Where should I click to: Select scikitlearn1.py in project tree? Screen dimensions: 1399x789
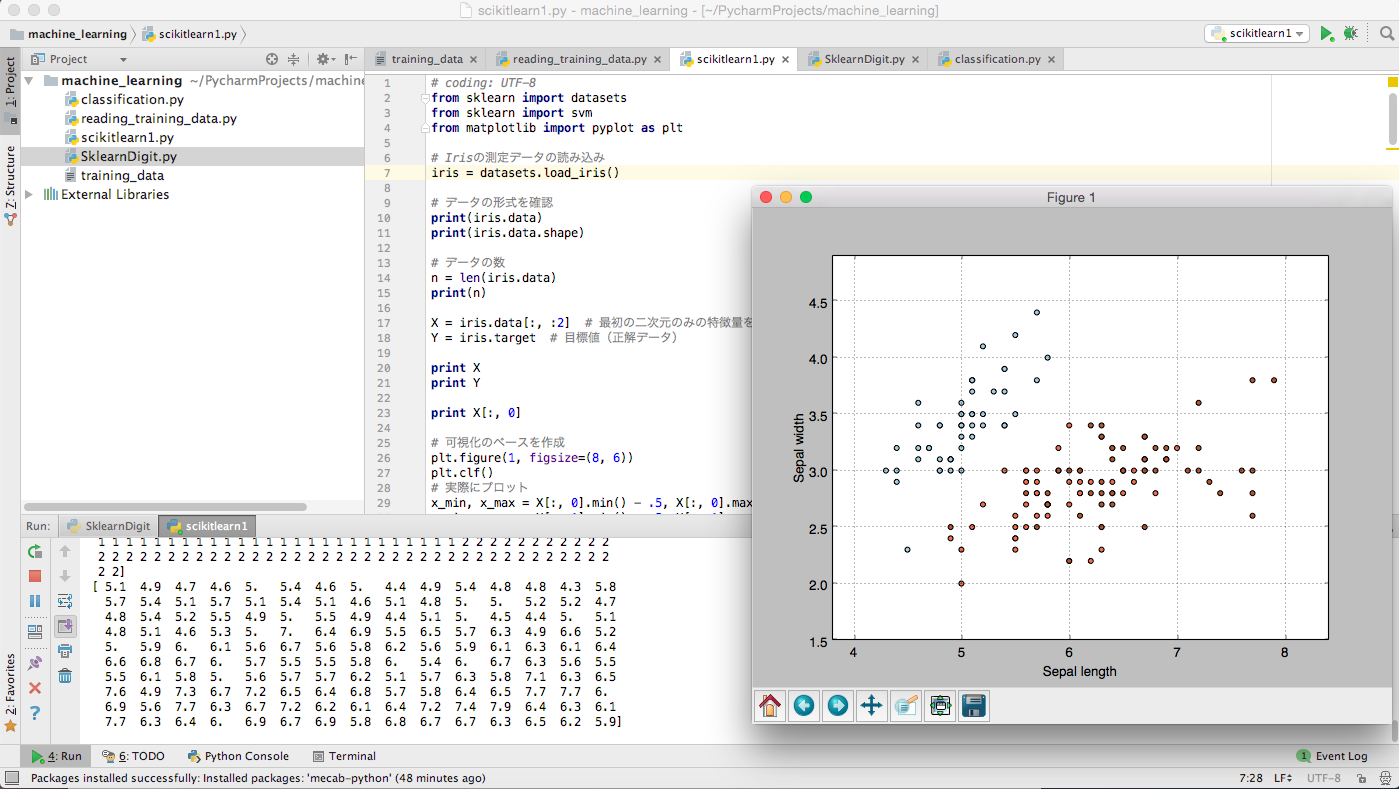(x=118, y=137)
